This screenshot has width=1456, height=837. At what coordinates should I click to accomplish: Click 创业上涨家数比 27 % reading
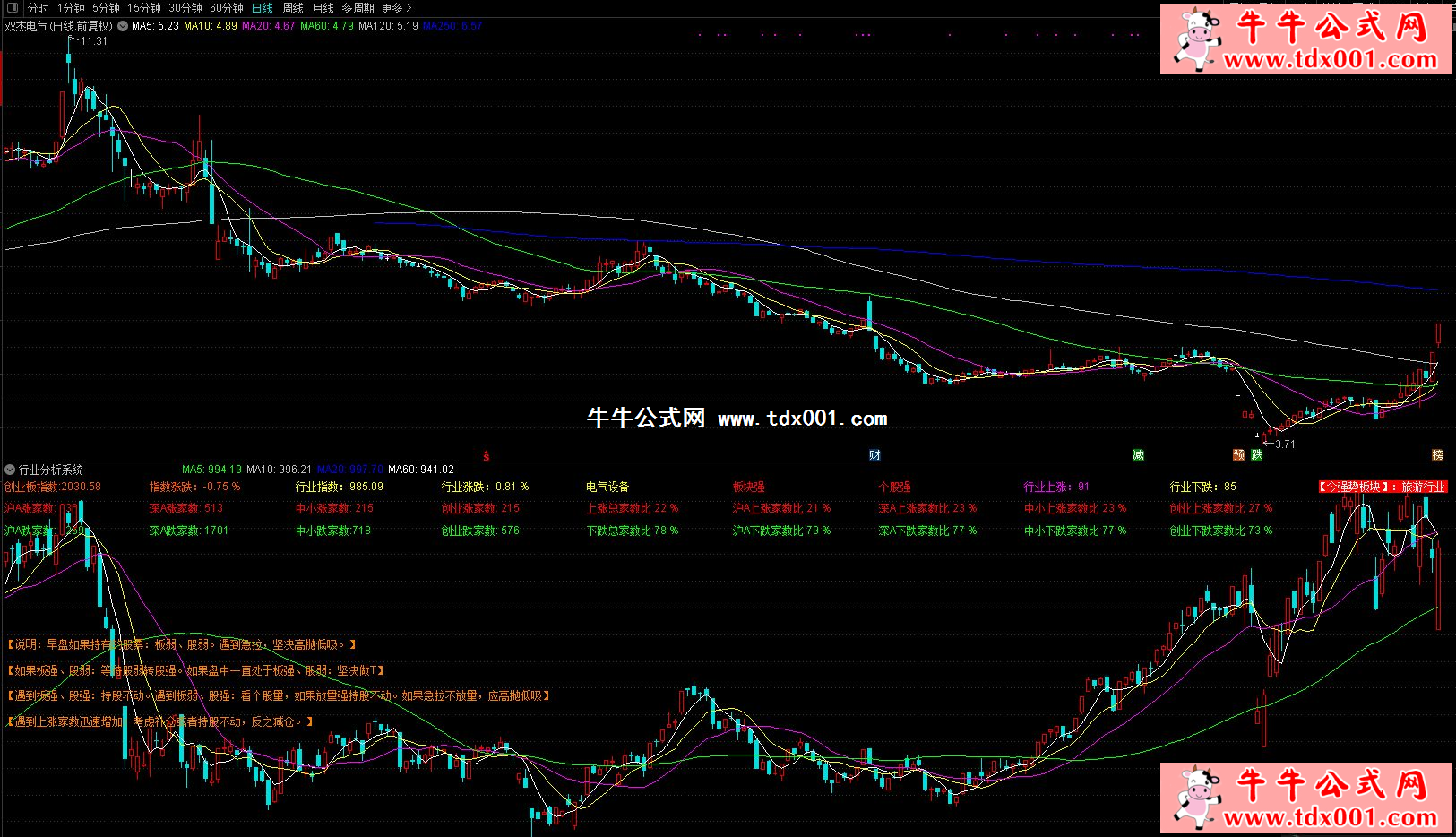pos(1220,508)
